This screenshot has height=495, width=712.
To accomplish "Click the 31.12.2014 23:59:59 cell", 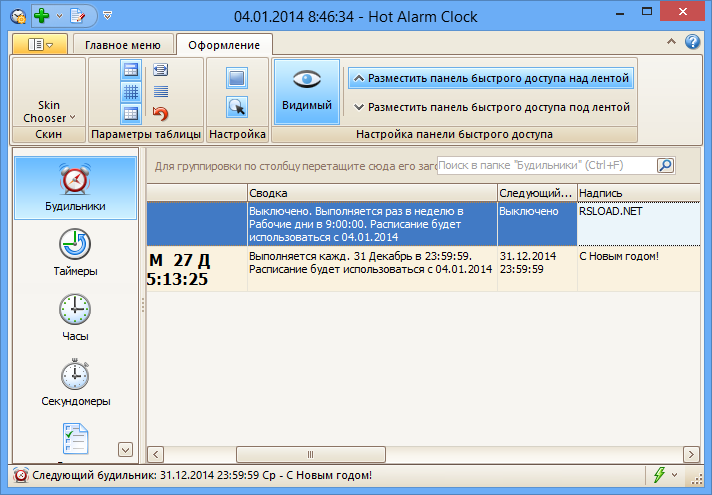I will click(537, 269).
